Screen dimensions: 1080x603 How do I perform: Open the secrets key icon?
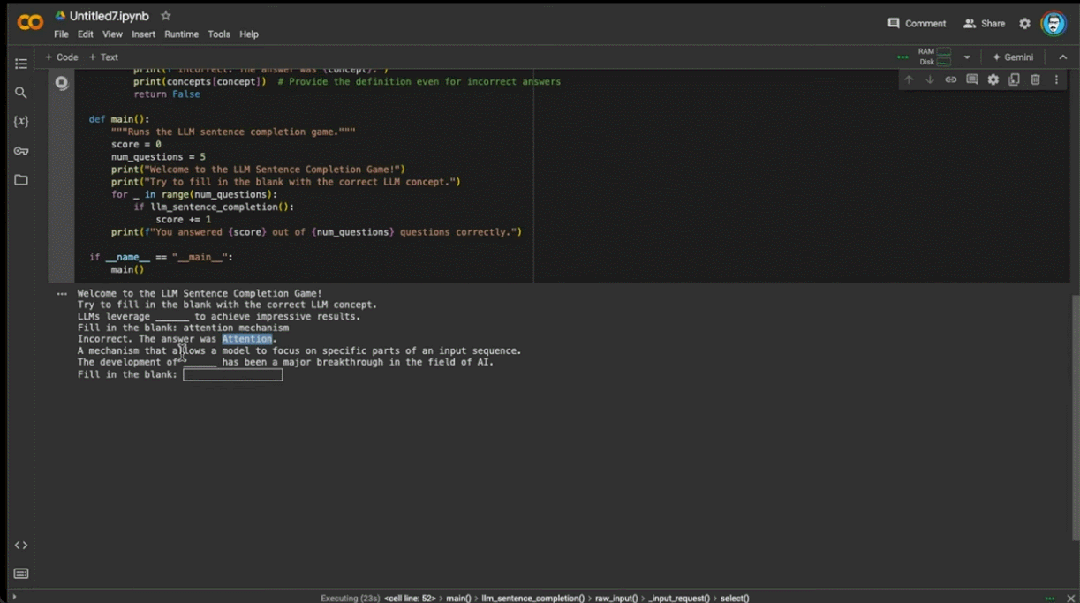[x=21, y=151]
